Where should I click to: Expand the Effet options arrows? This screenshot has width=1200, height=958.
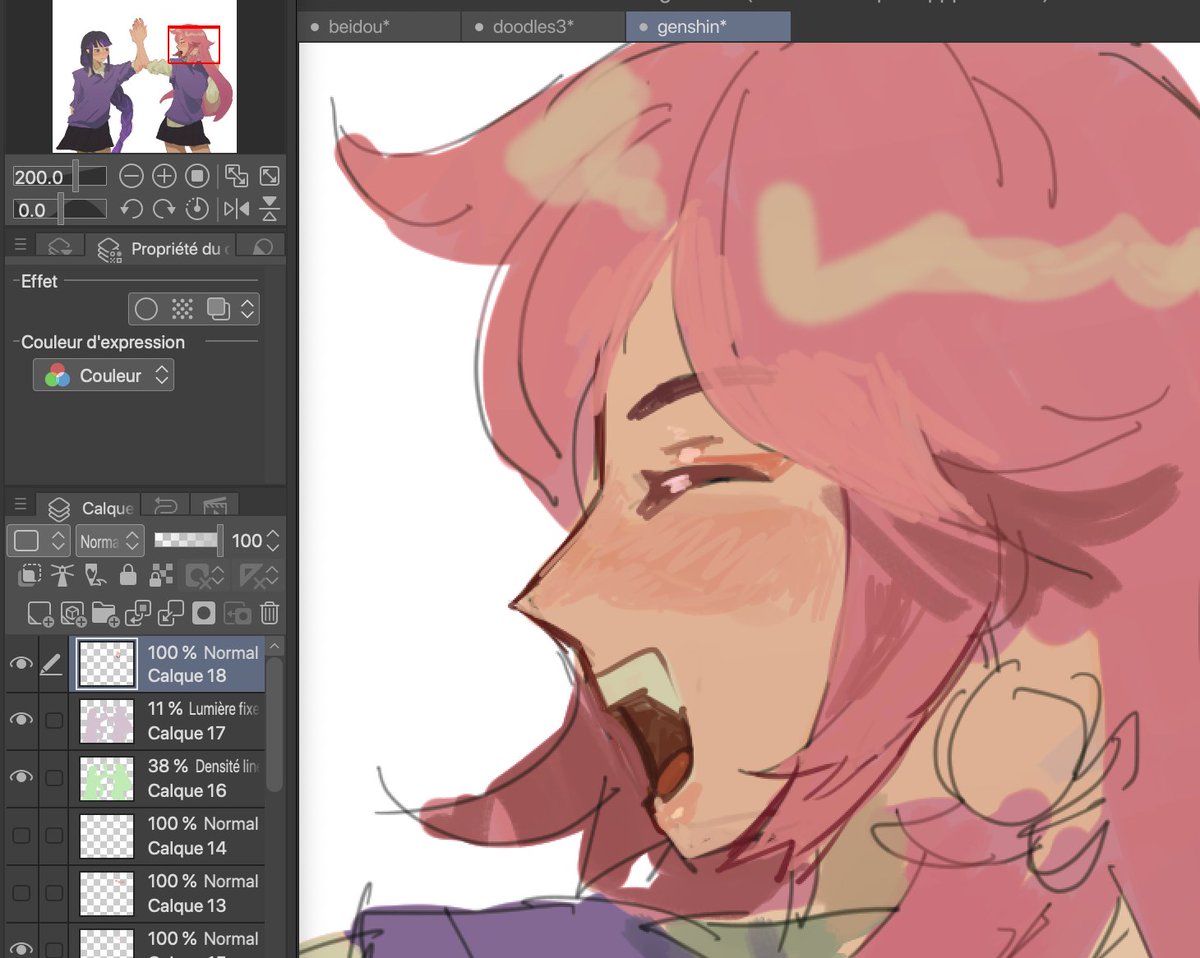[249, 309]
